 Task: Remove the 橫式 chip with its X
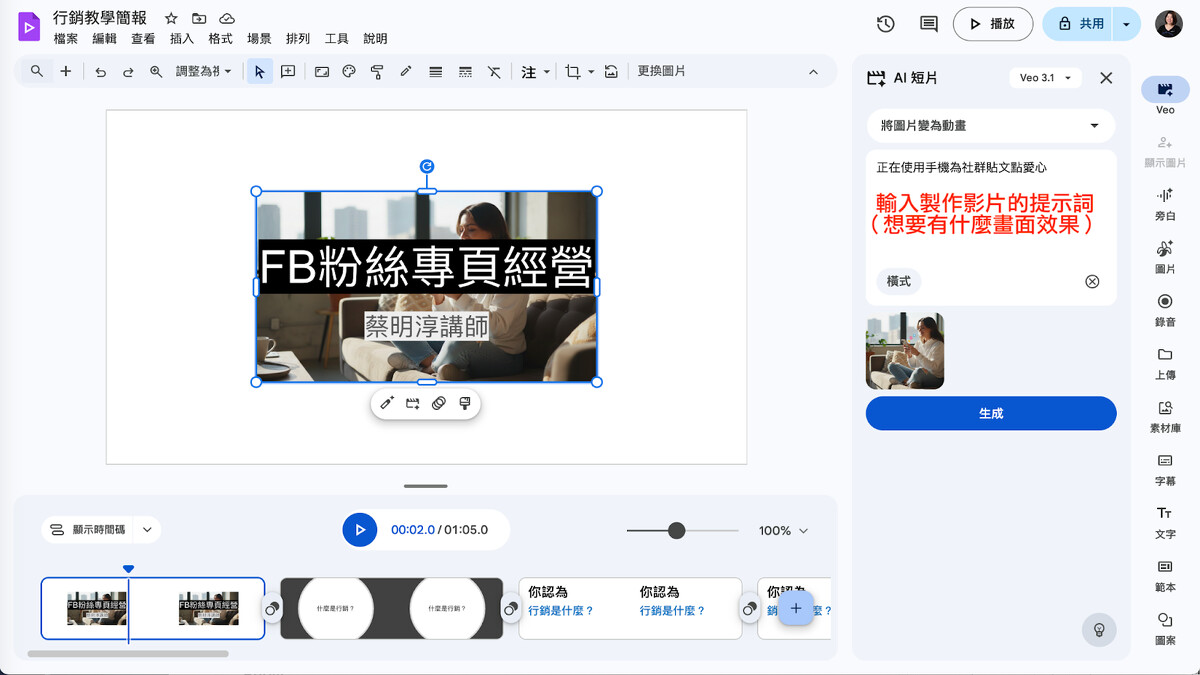tap(1092, 282)
